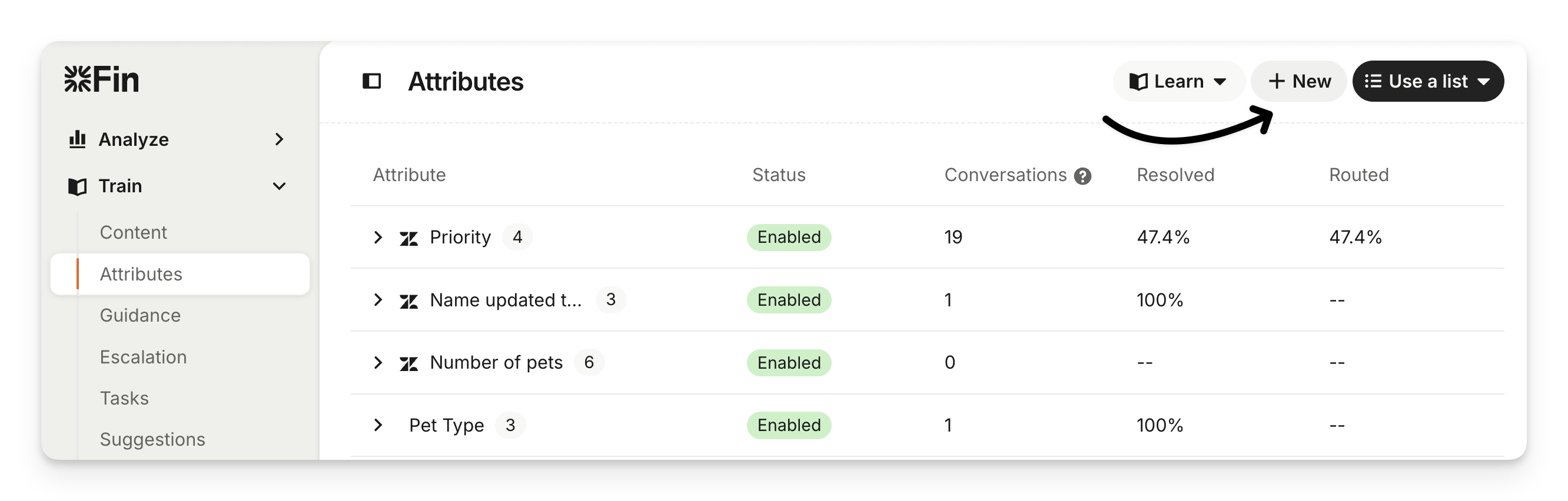This screenshot has height=501, width=1568.
Task: Collapse the Train section chevron
Action: tap(280, 186)
